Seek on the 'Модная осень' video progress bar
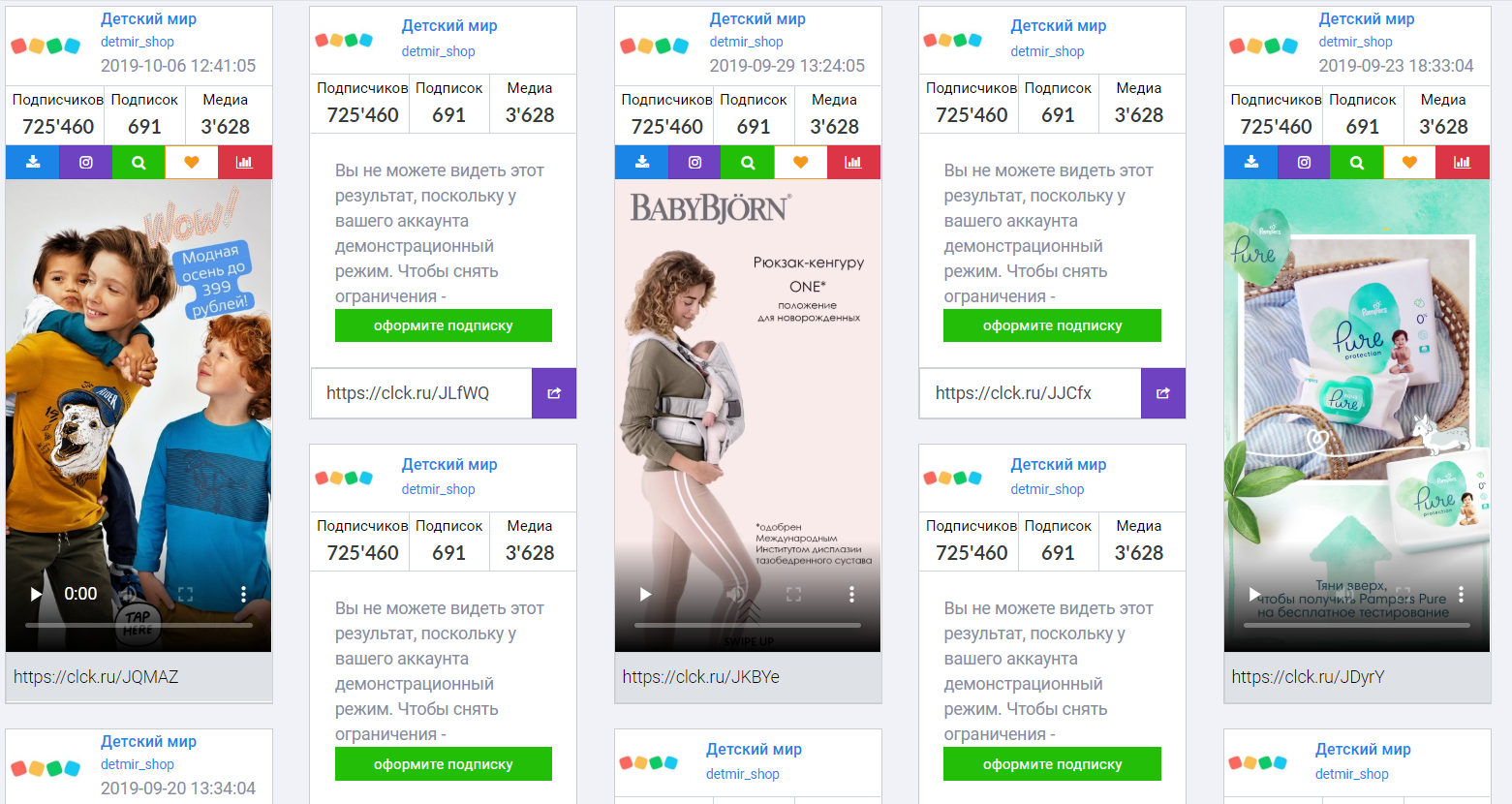Viewport: 1512px width, 804px height. pos(139,625)
